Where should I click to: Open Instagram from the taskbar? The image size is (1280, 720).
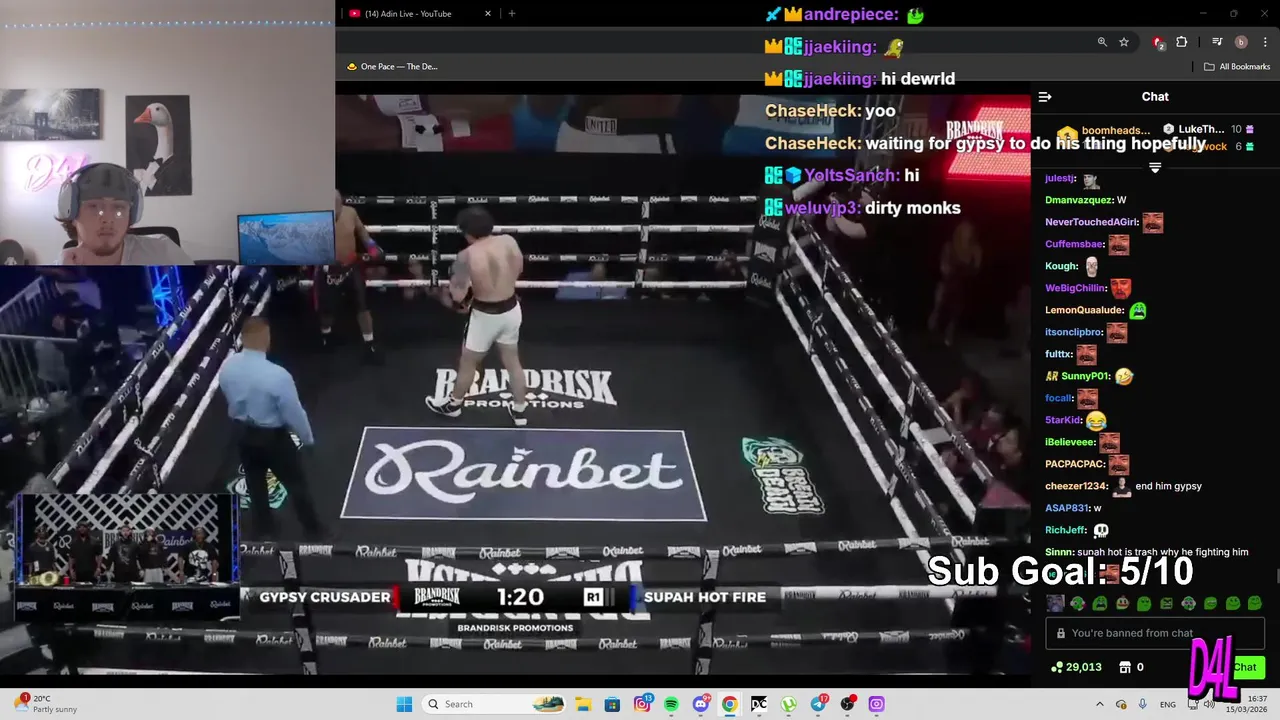point(642,704)
